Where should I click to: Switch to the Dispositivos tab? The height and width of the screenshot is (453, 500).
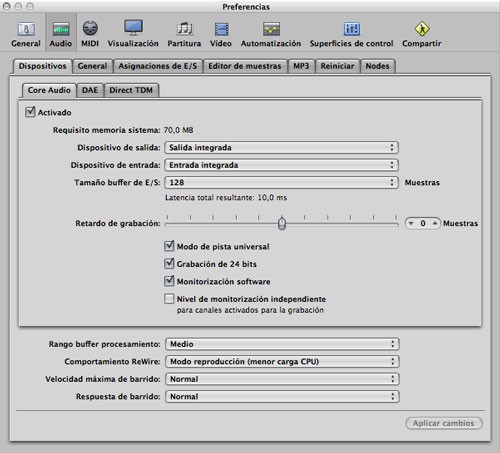[x=42, y=66]
